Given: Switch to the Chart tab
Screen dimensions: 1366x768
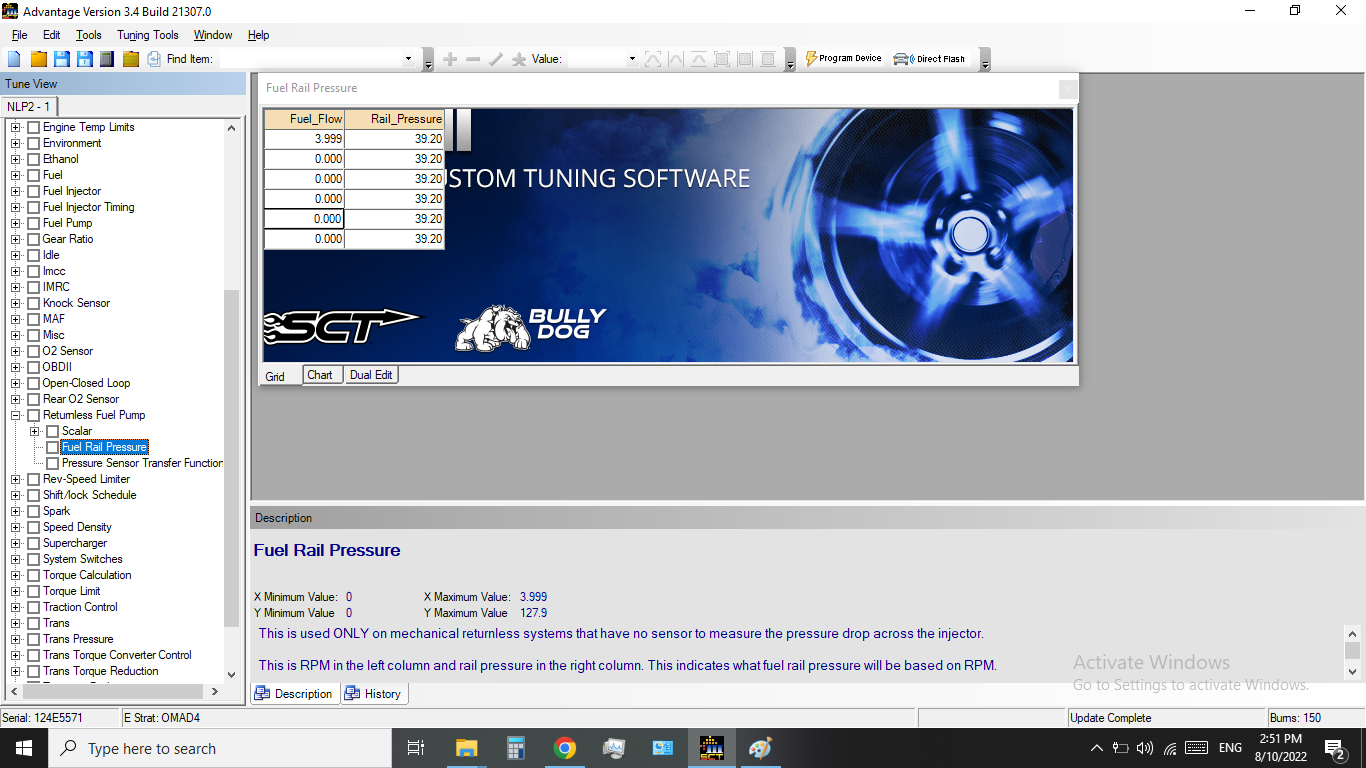Looking at the screenshot, I should [x=320, y=375].
